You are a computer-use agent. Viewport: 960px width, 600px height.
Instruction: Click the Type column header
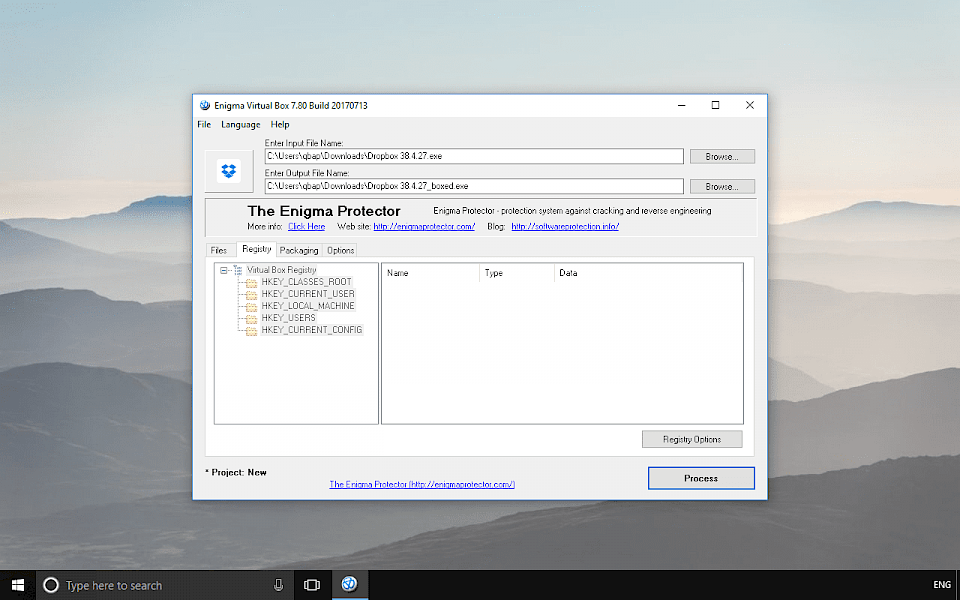(x=517, y=273)
